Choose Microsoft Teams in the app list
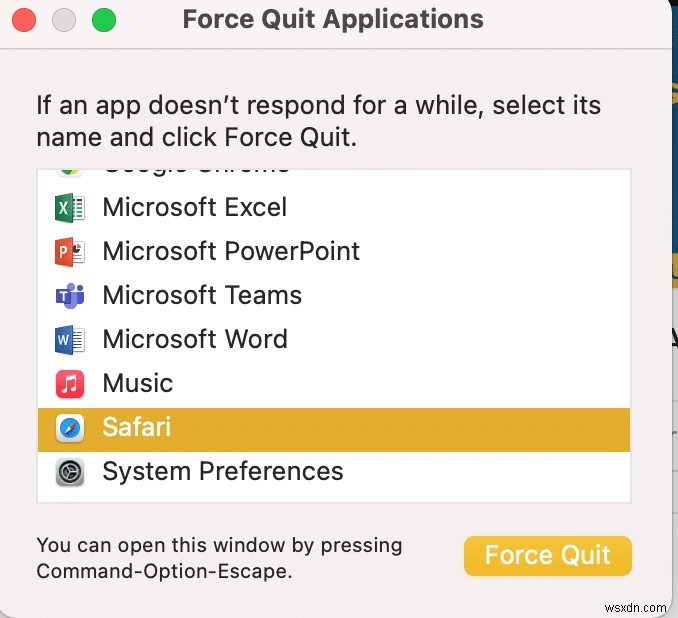This screenshot has width=678, height=618. pos(202,296)
